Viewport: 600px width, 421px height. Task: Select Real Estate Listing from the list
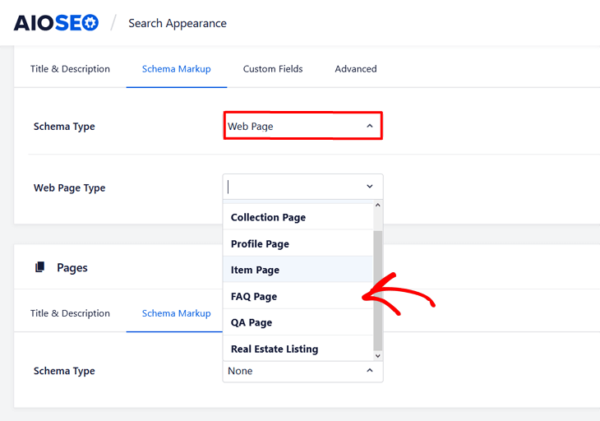pyautogui.click(x=274, y=349)
